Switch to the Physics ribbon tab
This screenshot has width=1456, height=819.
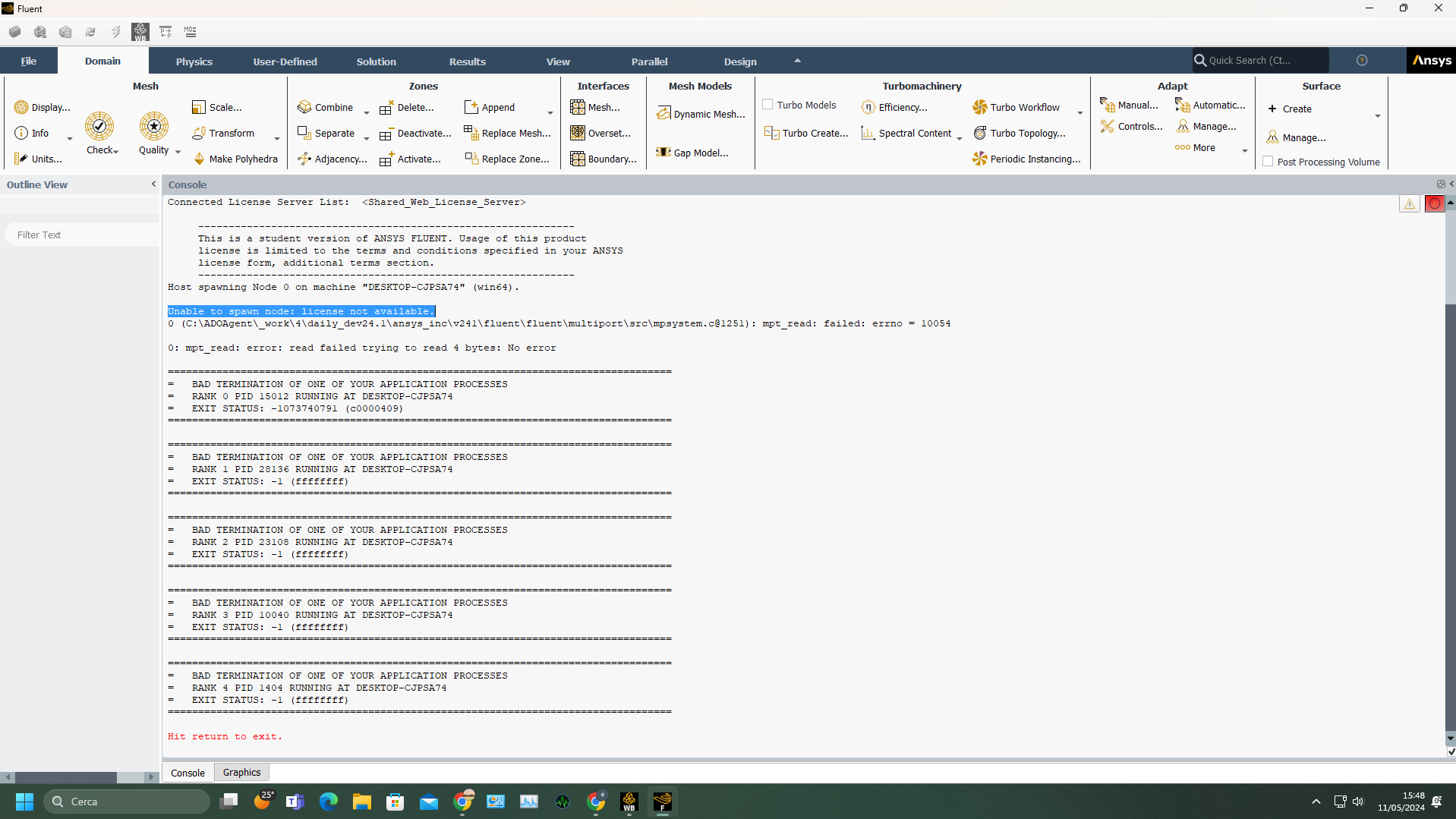[194, 61]
